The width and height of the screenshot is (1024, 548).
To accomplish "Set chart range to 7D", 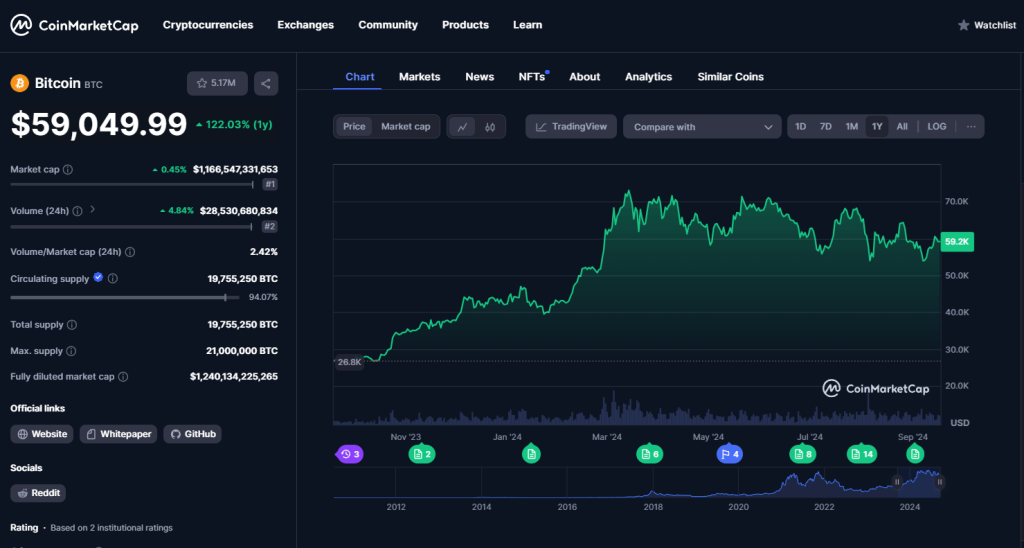I will pos(825,127).
